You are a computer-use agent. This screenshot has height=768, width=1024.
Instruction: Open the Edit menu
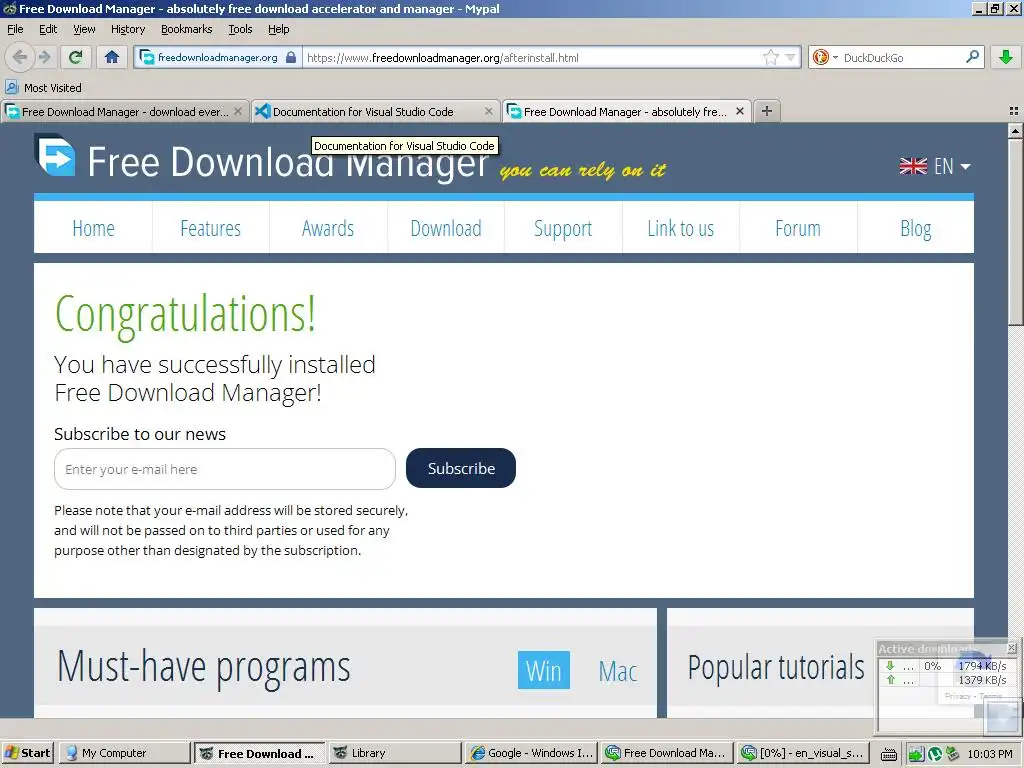[x=48, y=29]
